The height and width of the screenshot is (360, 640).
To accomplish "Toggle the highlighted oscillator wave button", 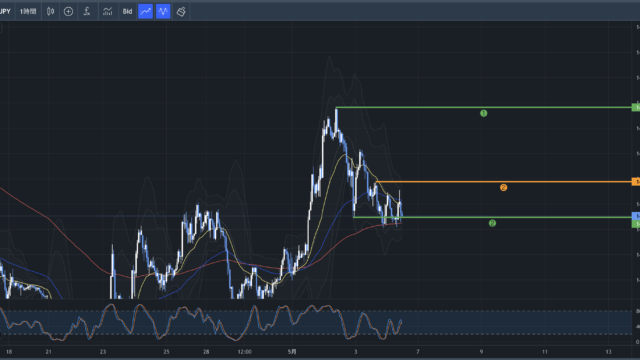I will 163,11.
